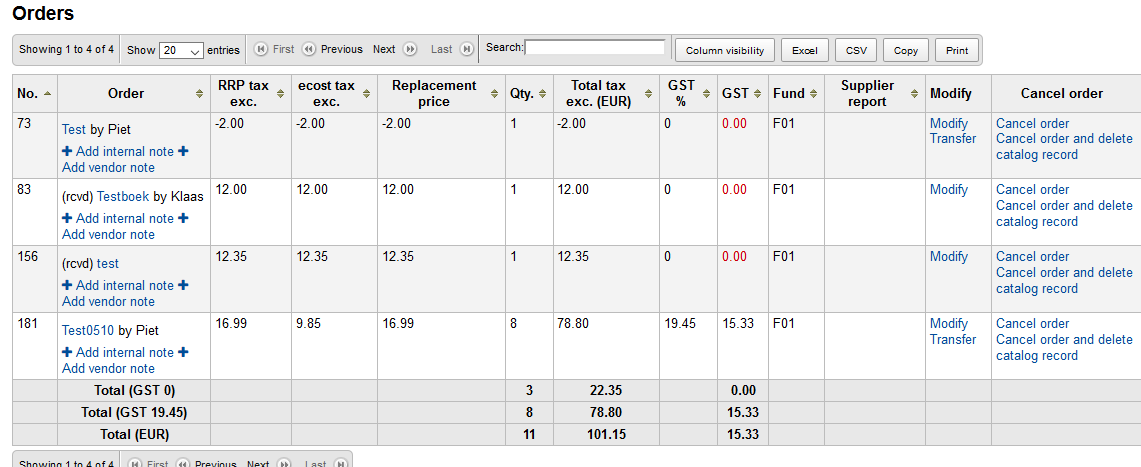Image resolution: width=1141 pixels, height=467 pixels.
Task: Cancel order link for order 181
Action: click(x=1032, y=324)
